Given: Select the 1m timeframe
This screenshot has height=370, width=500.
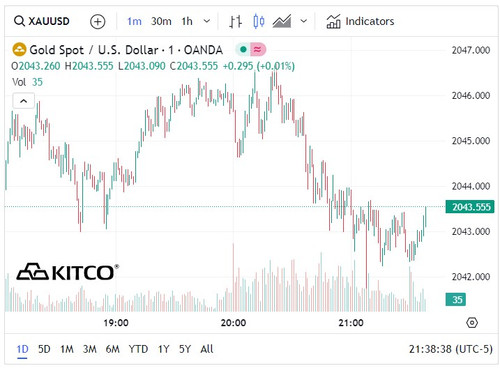Looking at the screenshot, I should coord(134,21).
